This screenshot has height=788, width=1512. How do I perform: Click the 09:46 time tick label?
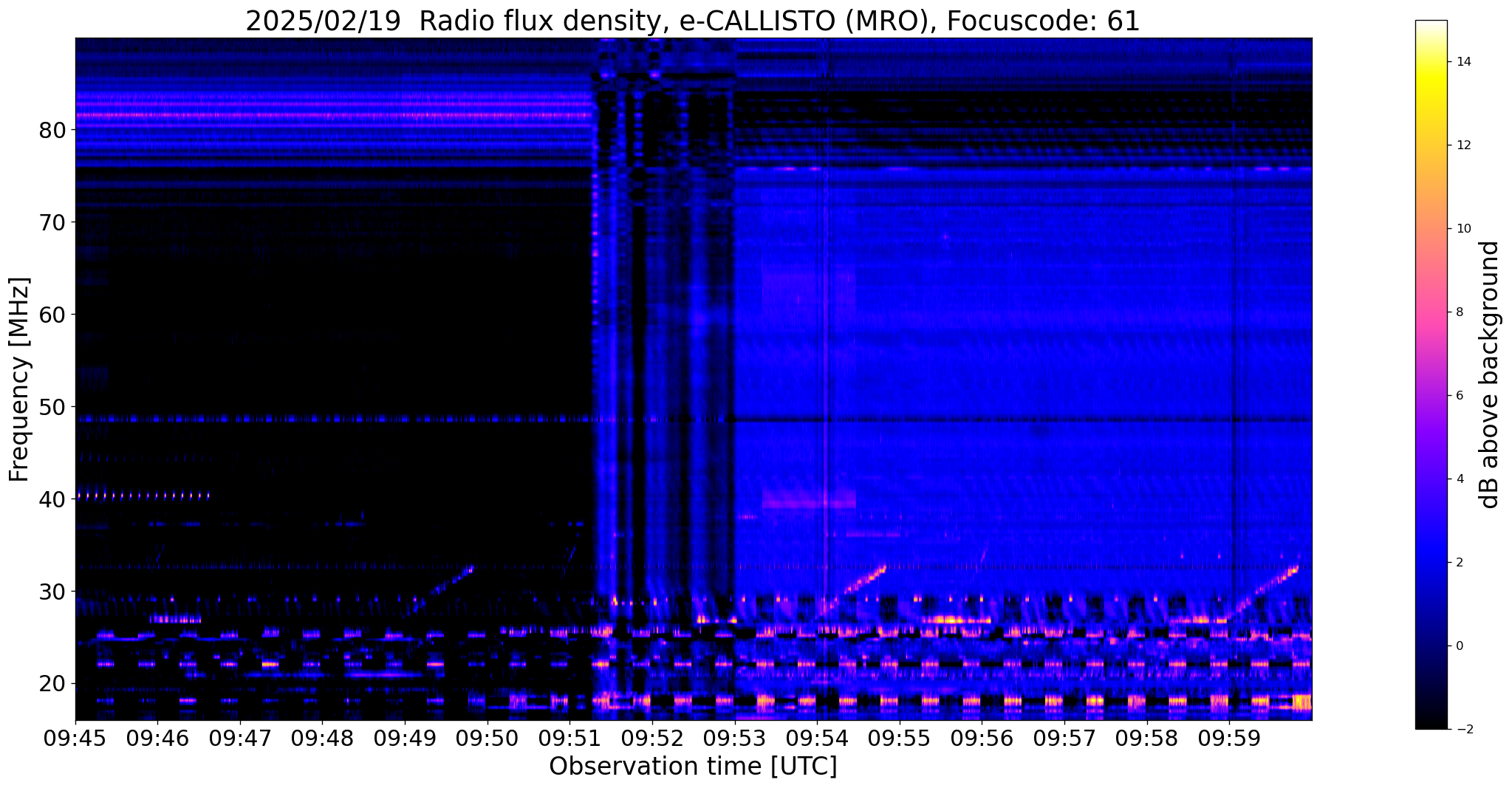(x=157, y=739)
